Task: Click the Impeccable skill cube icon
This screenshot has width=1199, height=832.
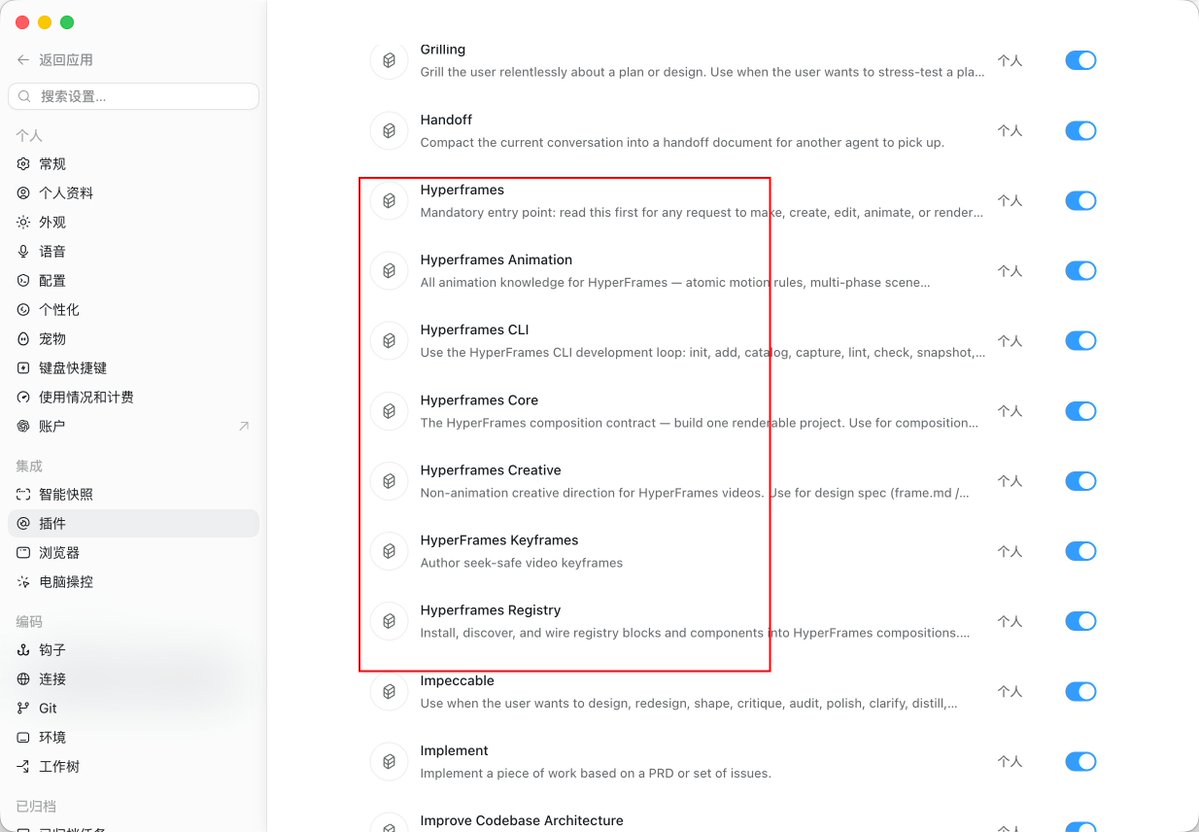Action: tap(389, 691)
